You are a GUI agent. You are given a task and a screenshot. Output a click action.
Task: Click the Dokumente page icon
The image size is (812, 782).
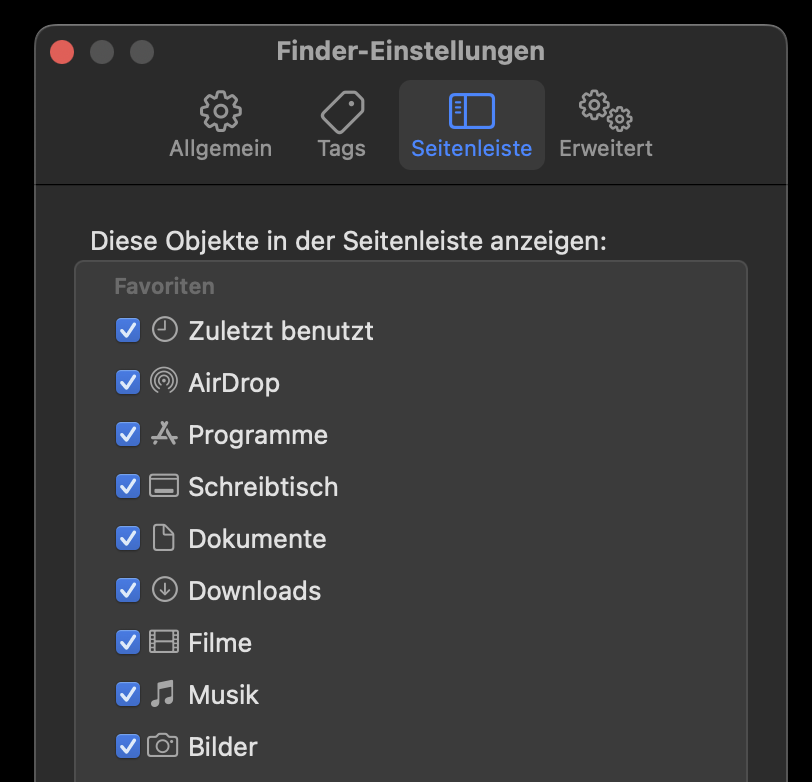pos(163,538)
